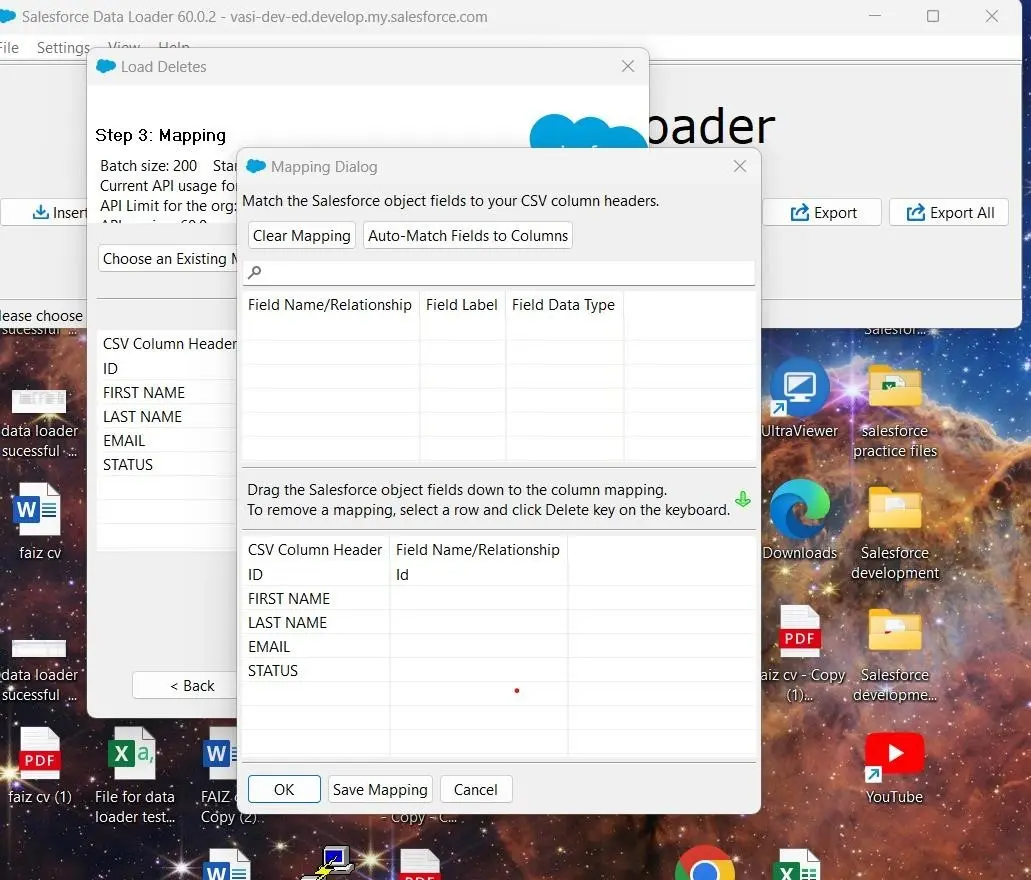Click Auto-Match Fields to Columns
The width and height of the screenshot is (1031, 880).
pyautogui.click(x=468, y=236)
